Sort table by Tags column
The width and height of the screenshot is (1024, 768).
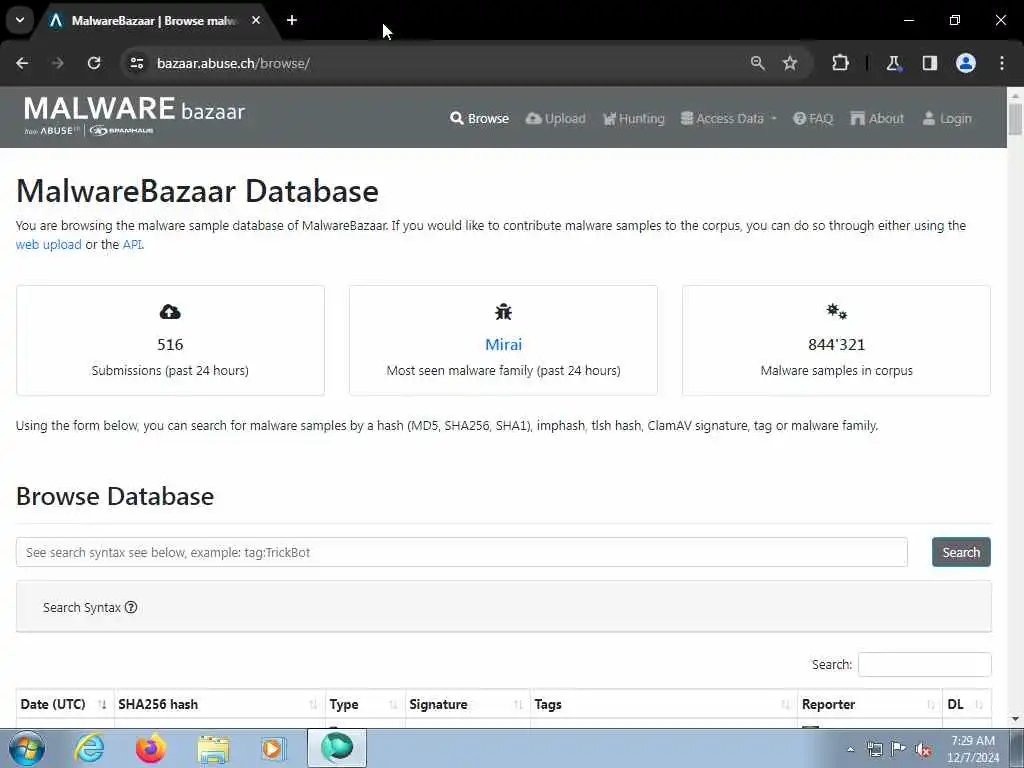(x=664, y=704)
